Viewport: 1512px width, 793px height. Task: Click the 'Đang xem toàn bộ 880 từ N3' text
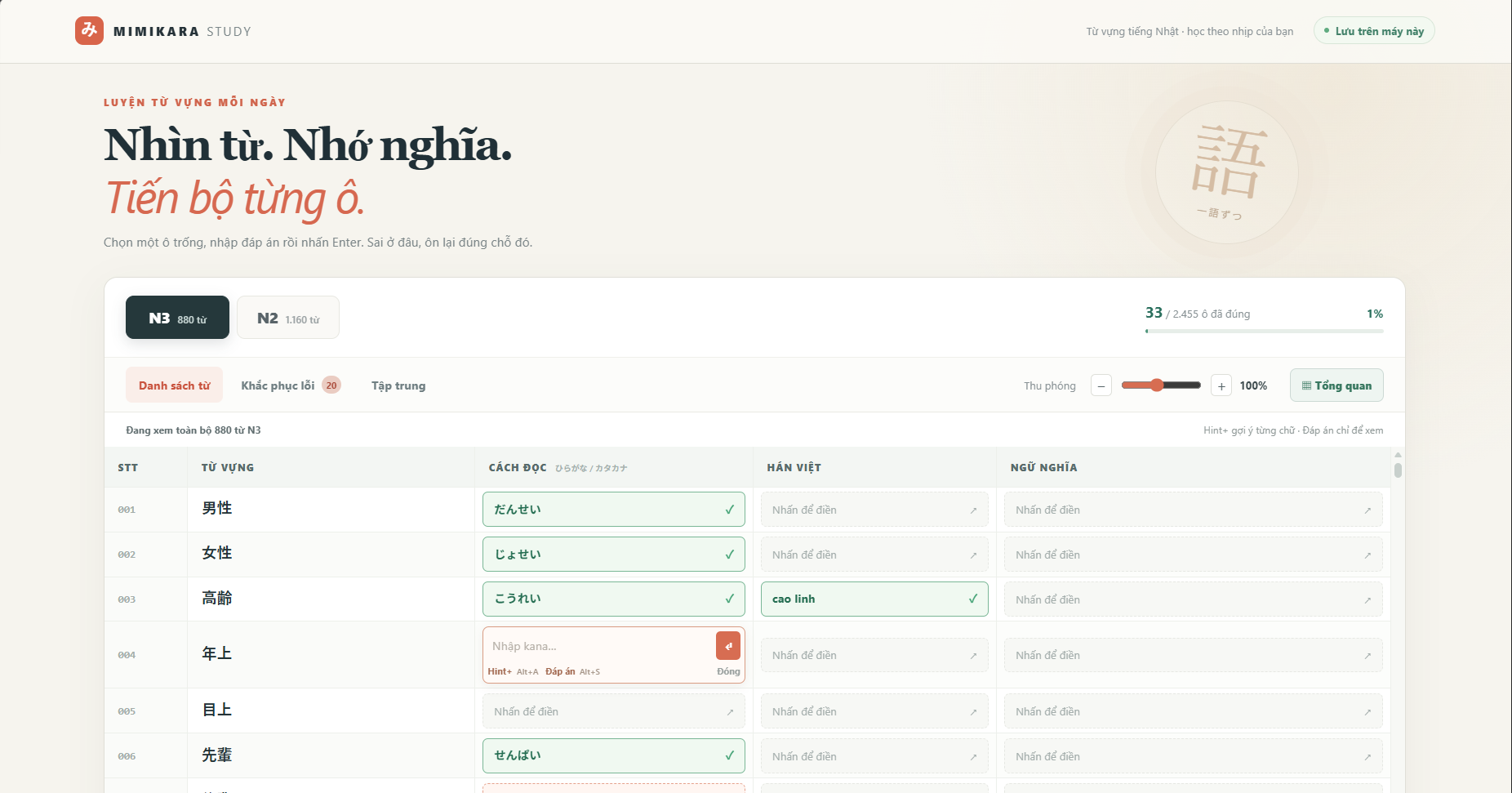[x=193, y=430]
